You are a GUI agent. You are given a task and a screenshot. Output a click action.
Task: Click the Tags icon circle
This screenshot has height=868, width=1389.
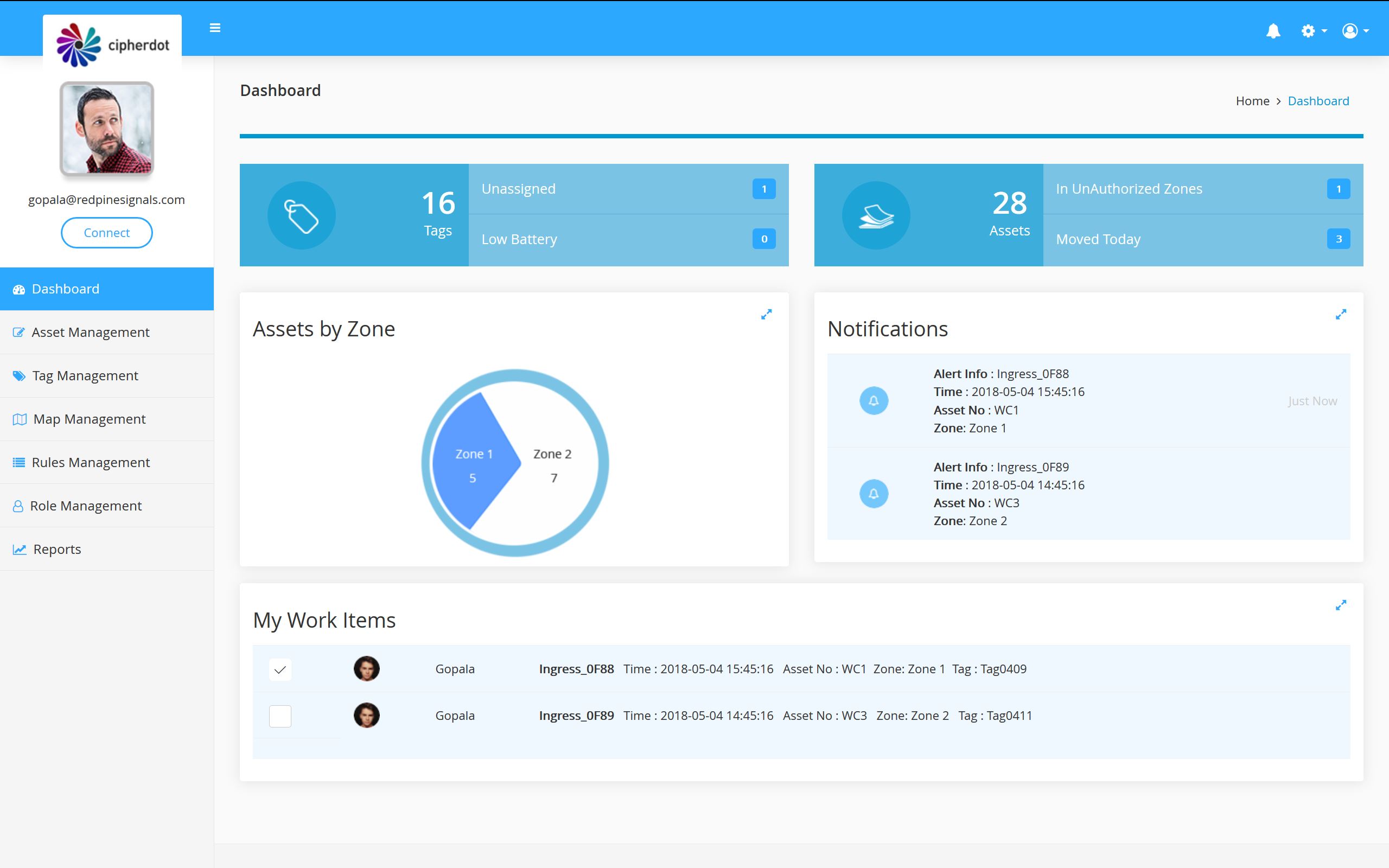(x=301, y=215)
